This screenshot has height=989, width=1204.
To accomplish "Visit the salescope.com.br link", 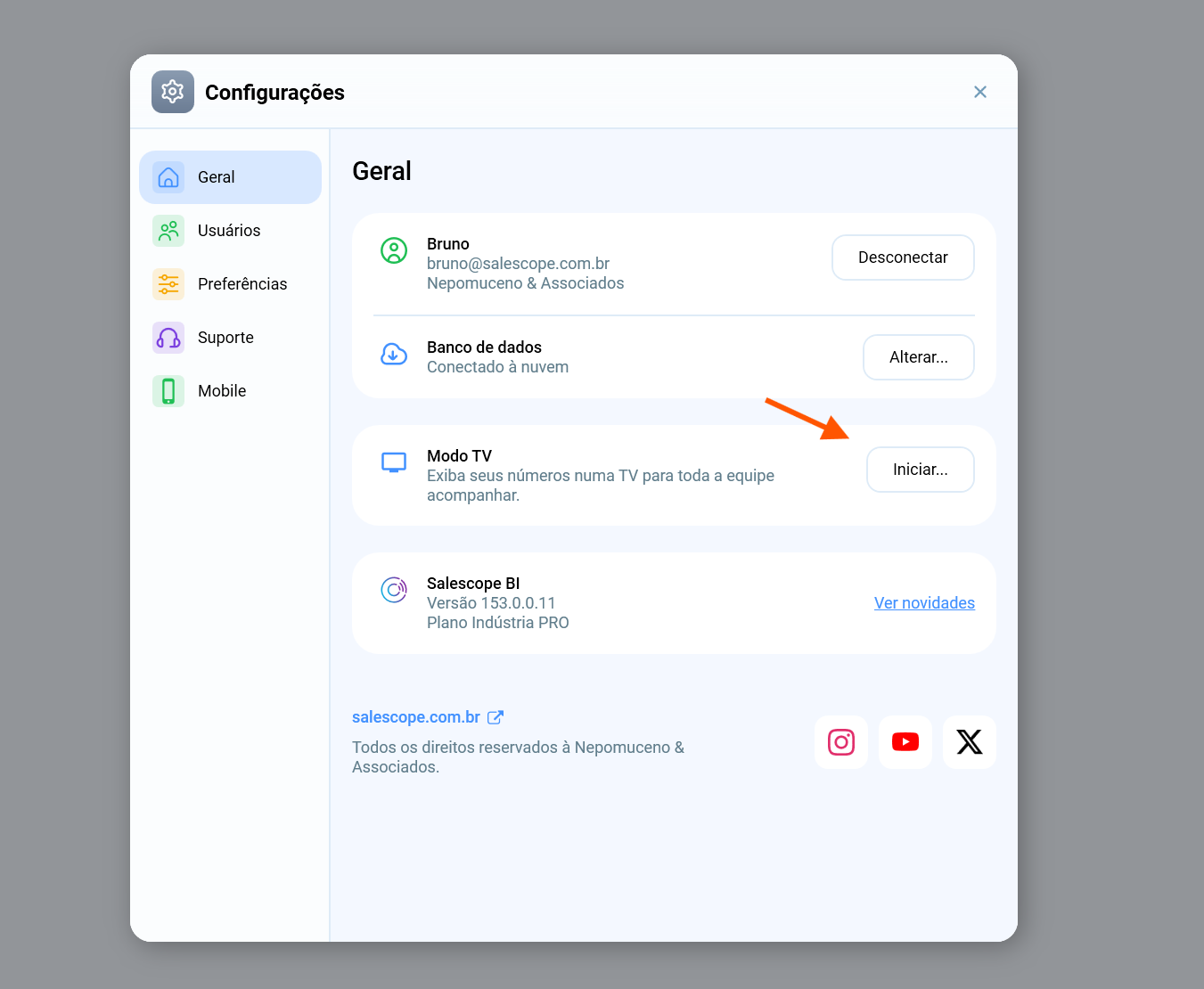I will tap(416, 717).
